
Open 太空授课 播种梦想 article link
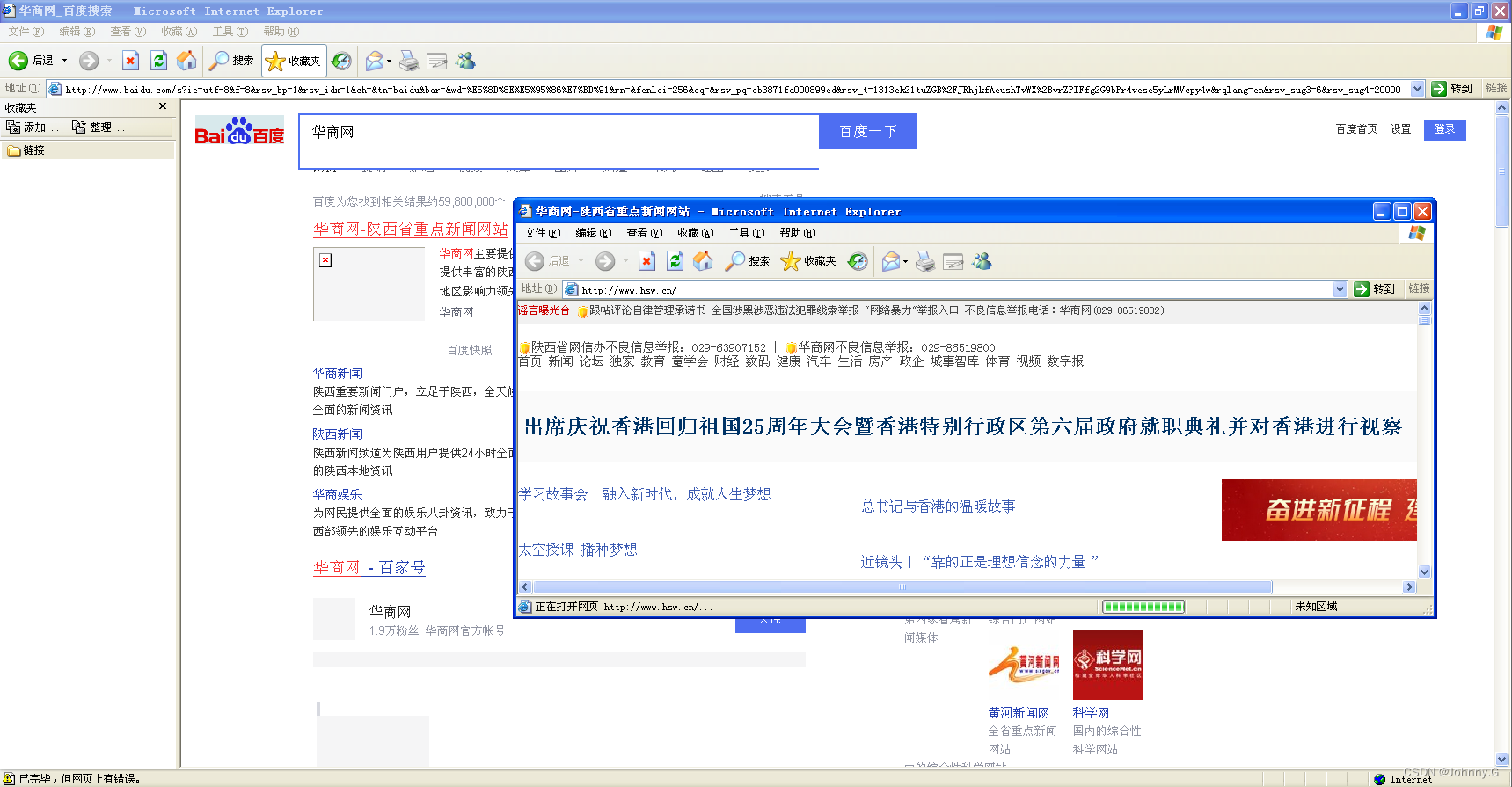(577, 550)
